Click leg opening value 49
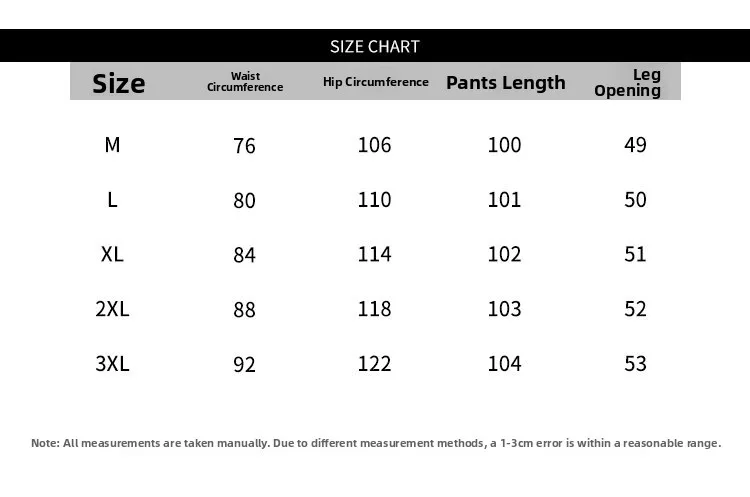750x497 pixels. tap(635, 144)
